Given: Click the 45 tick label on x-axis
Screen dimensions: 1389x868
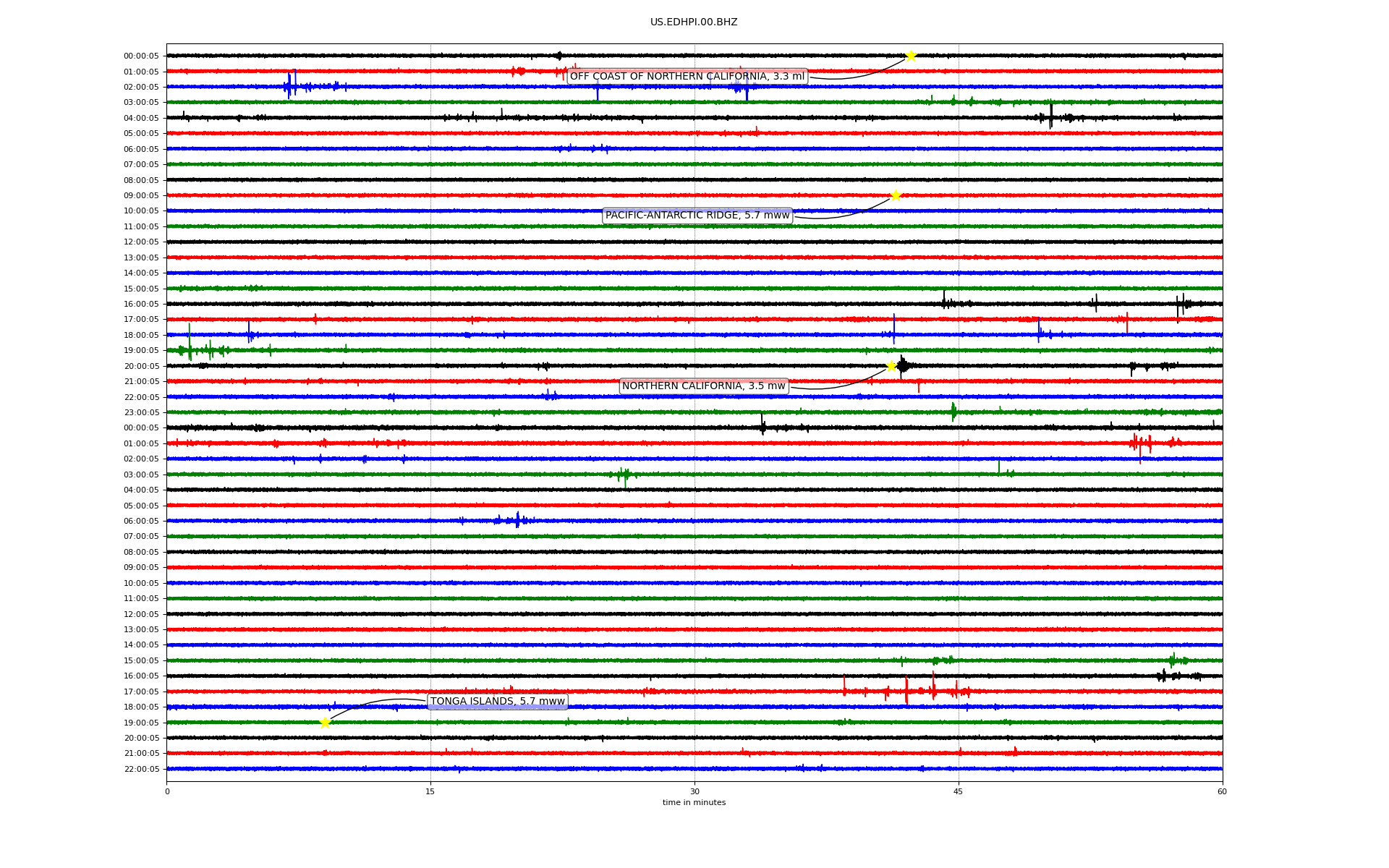Looking at the screenshot, I should pos(959,791).
